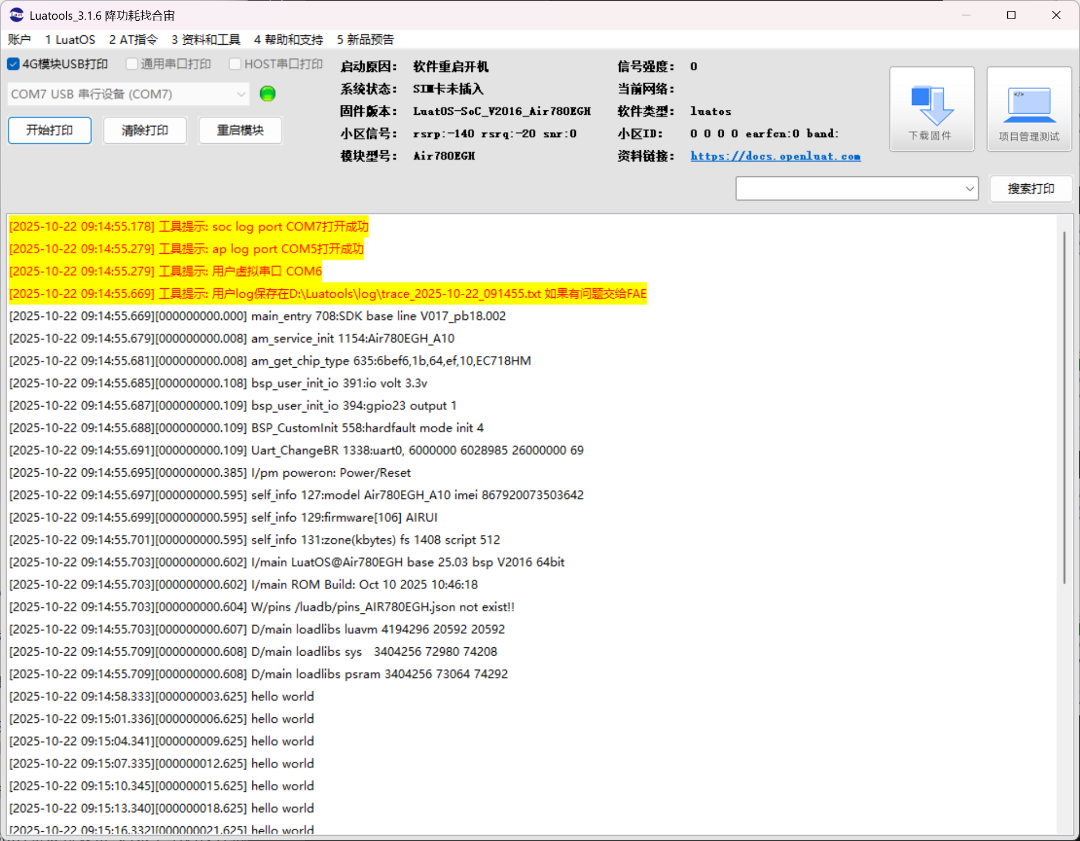
Task: Click the hello world row at 09:15:04.341
Action: [161, 741]
